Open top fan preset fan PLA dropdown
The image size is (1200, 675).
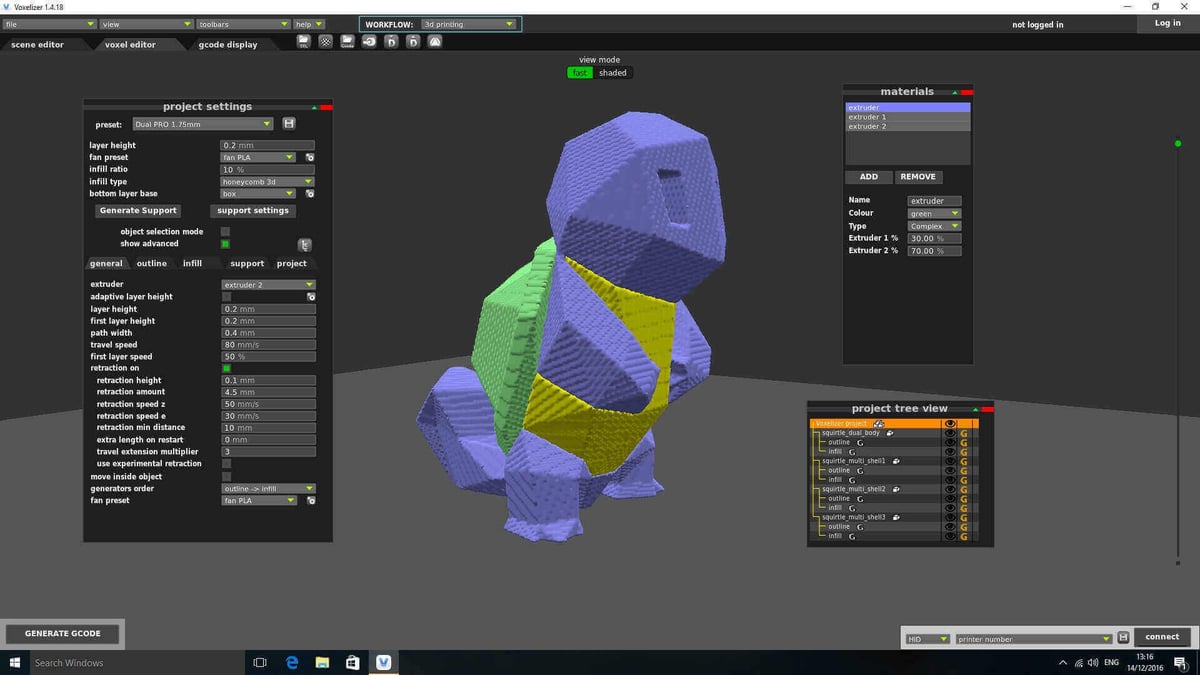pyautogui.click(x=258, y=157)
